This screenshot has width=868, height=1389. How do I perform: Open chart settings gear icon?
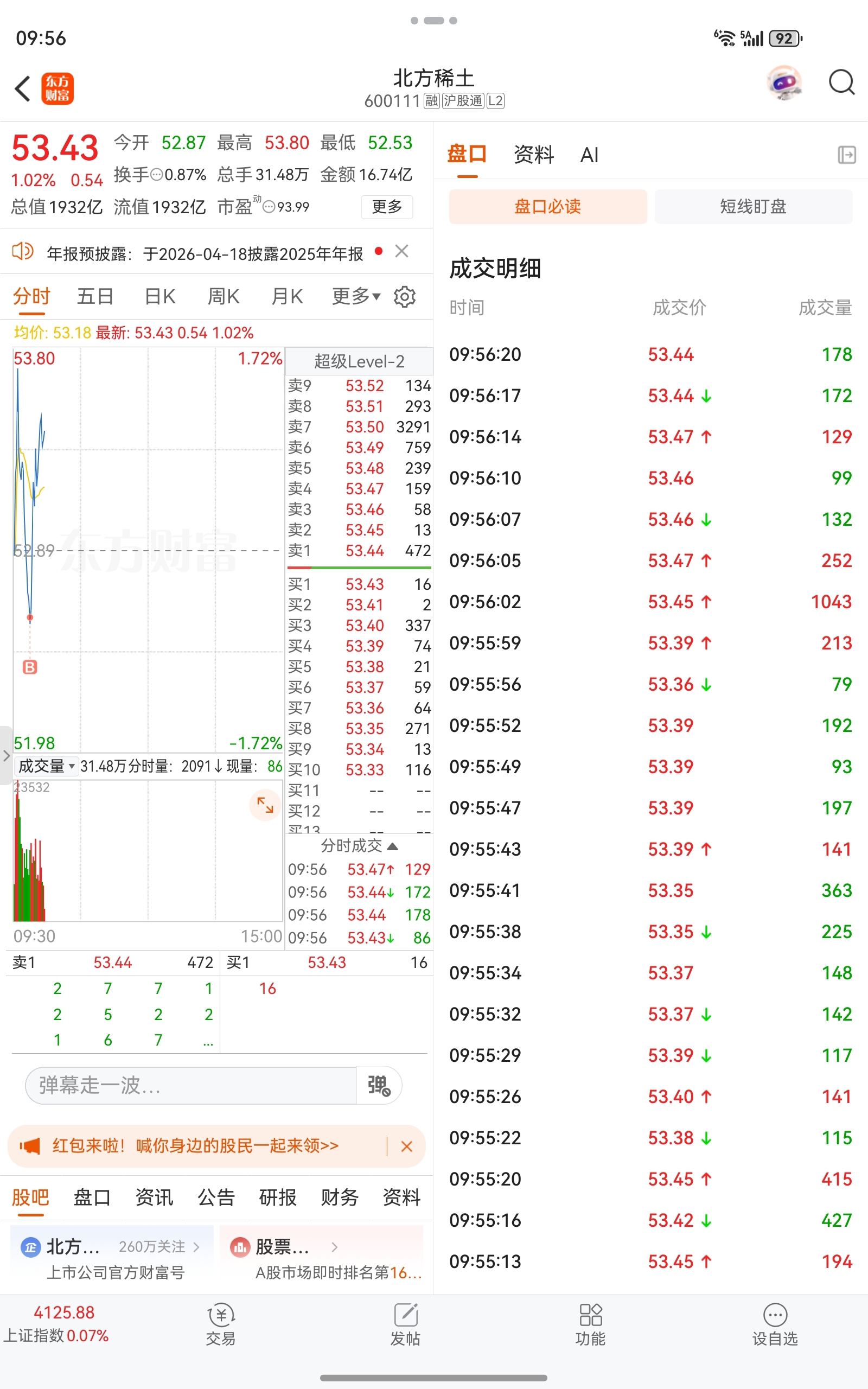coord(405,297)
